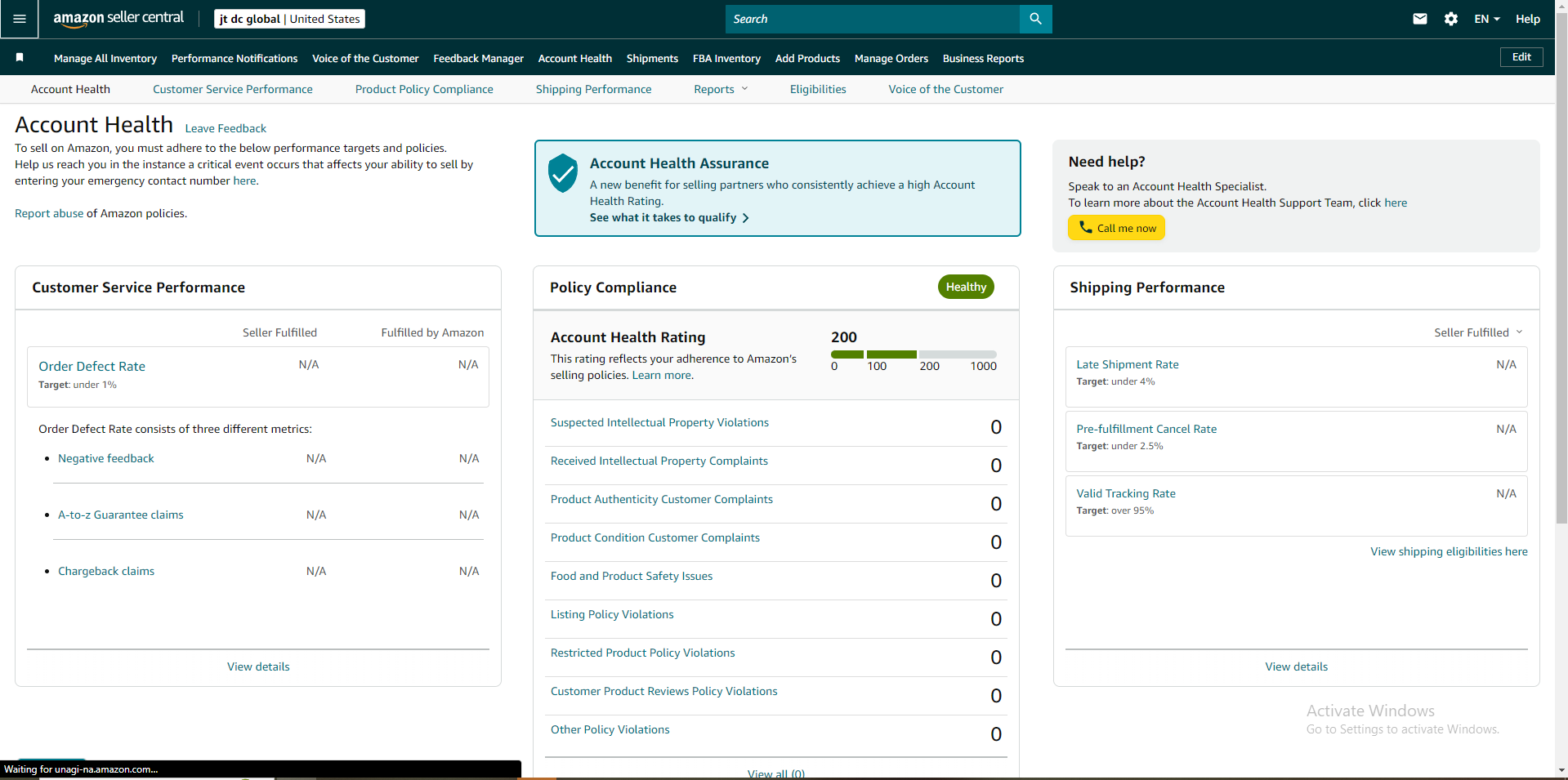Go to Manage All Inventory
The image size is (1568, 780).
pyautogui.click(x=105, y=58)
